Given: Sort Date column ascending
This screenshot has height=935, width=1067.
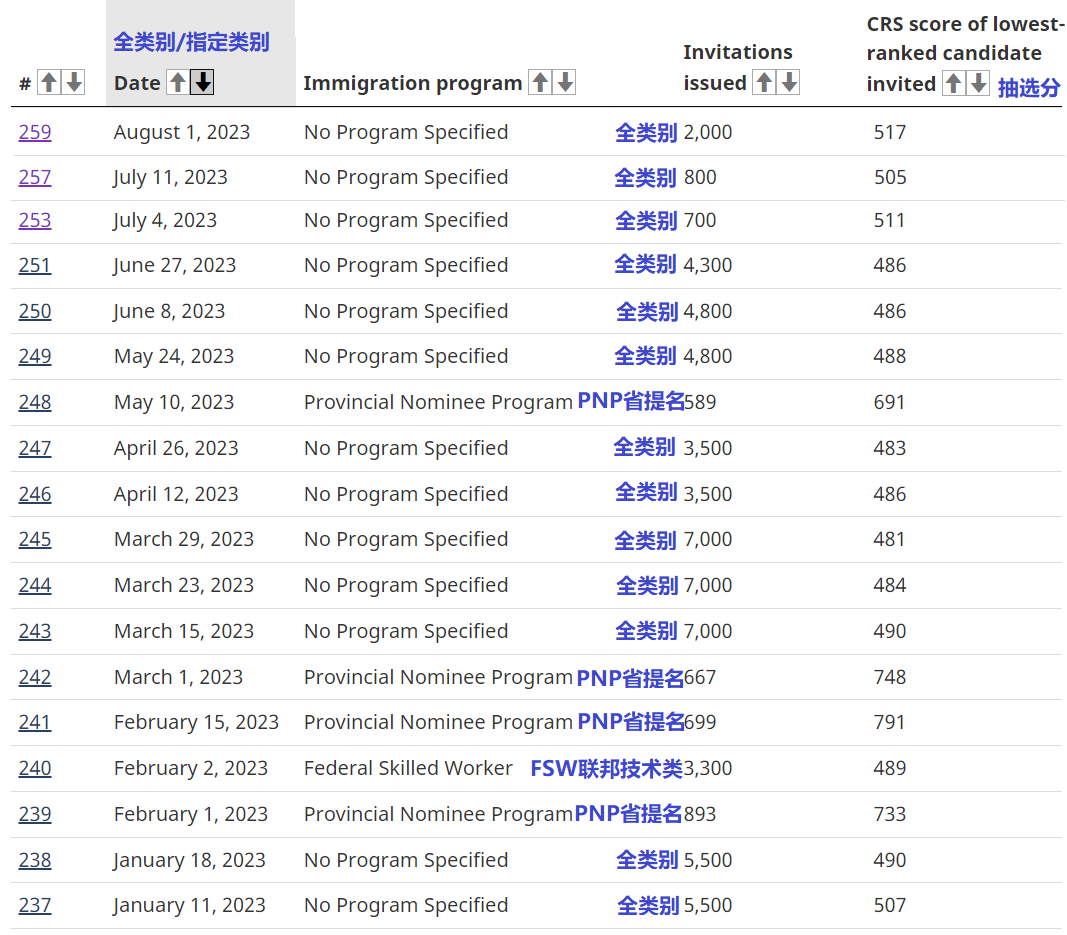Looking at the screenshot, I should (178, 82).
